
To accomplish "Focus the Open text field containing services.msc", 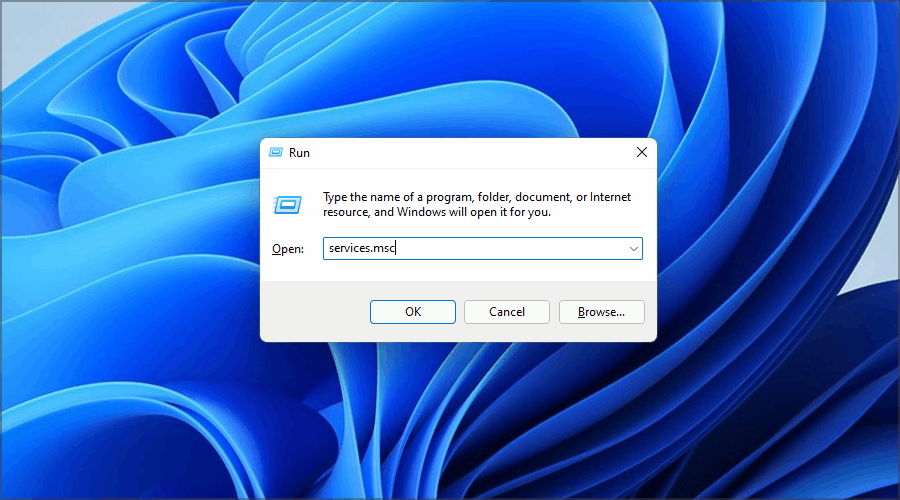I will 483,249.
